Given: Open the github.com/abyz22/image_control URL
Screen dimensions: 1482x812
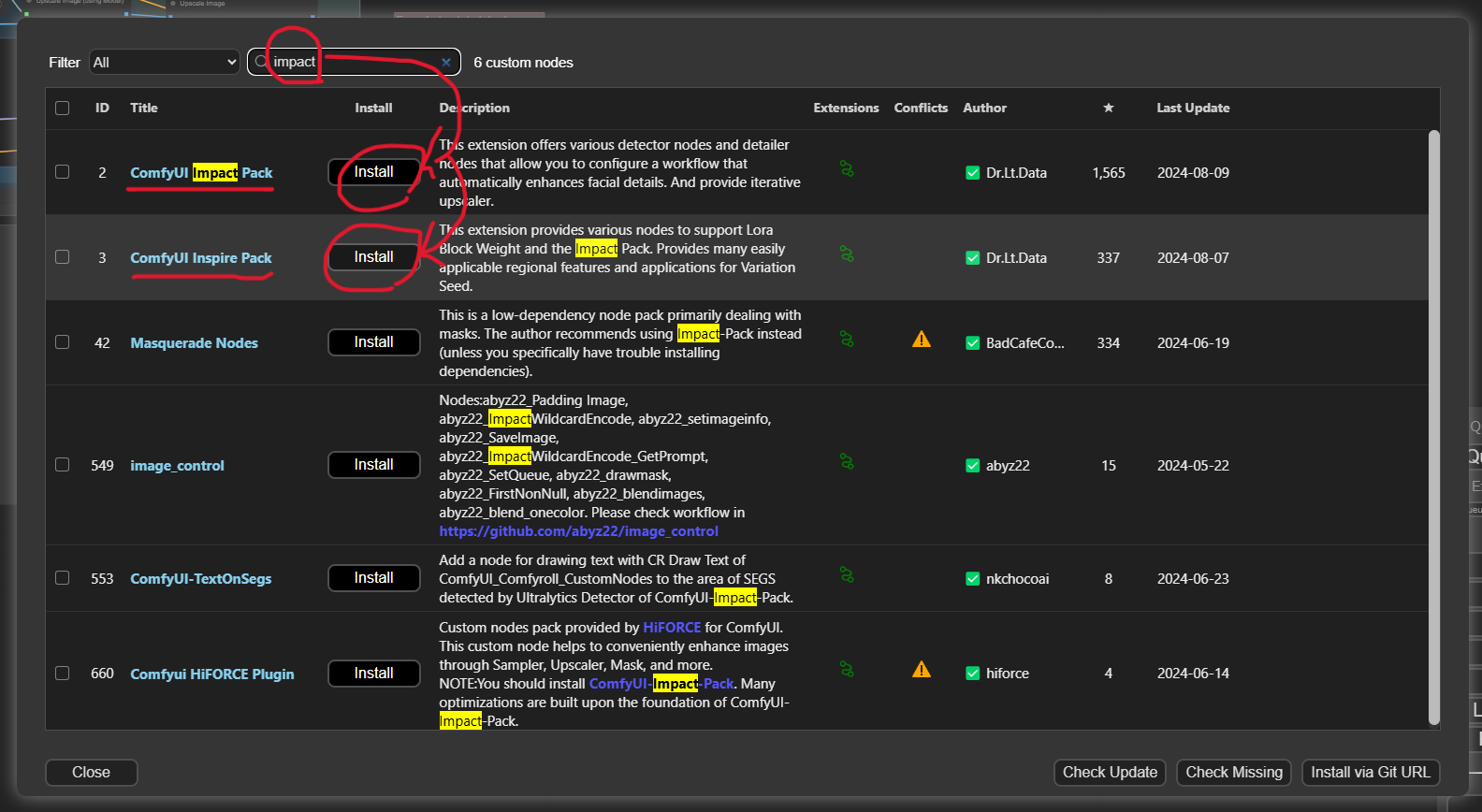Looking at the screenshot, I should coord(579,531).
